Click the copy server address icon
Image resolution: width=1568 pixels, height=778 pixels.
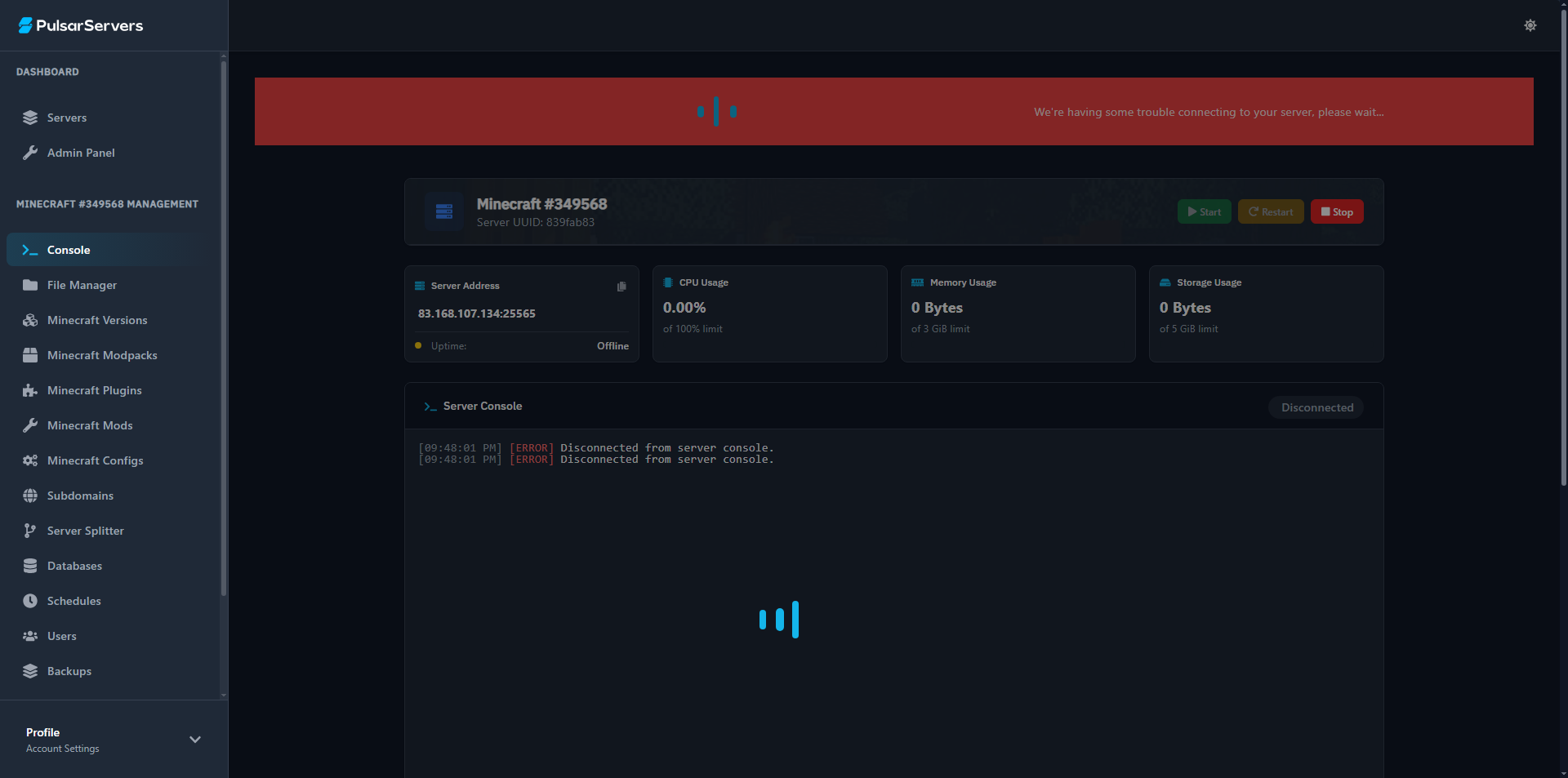(621, 287)
